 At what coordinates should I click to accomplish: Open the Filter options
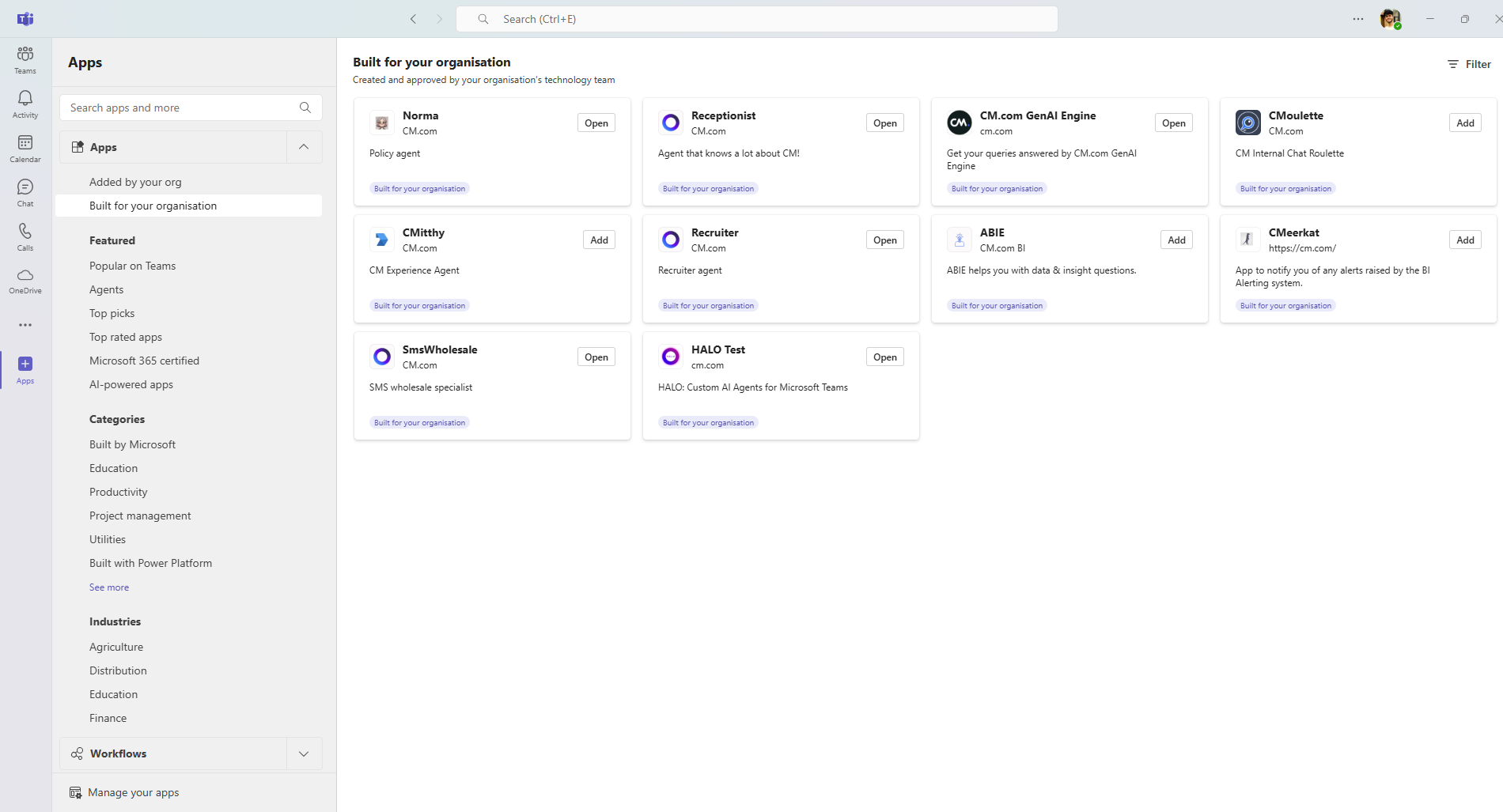[x=1469, y=64]
